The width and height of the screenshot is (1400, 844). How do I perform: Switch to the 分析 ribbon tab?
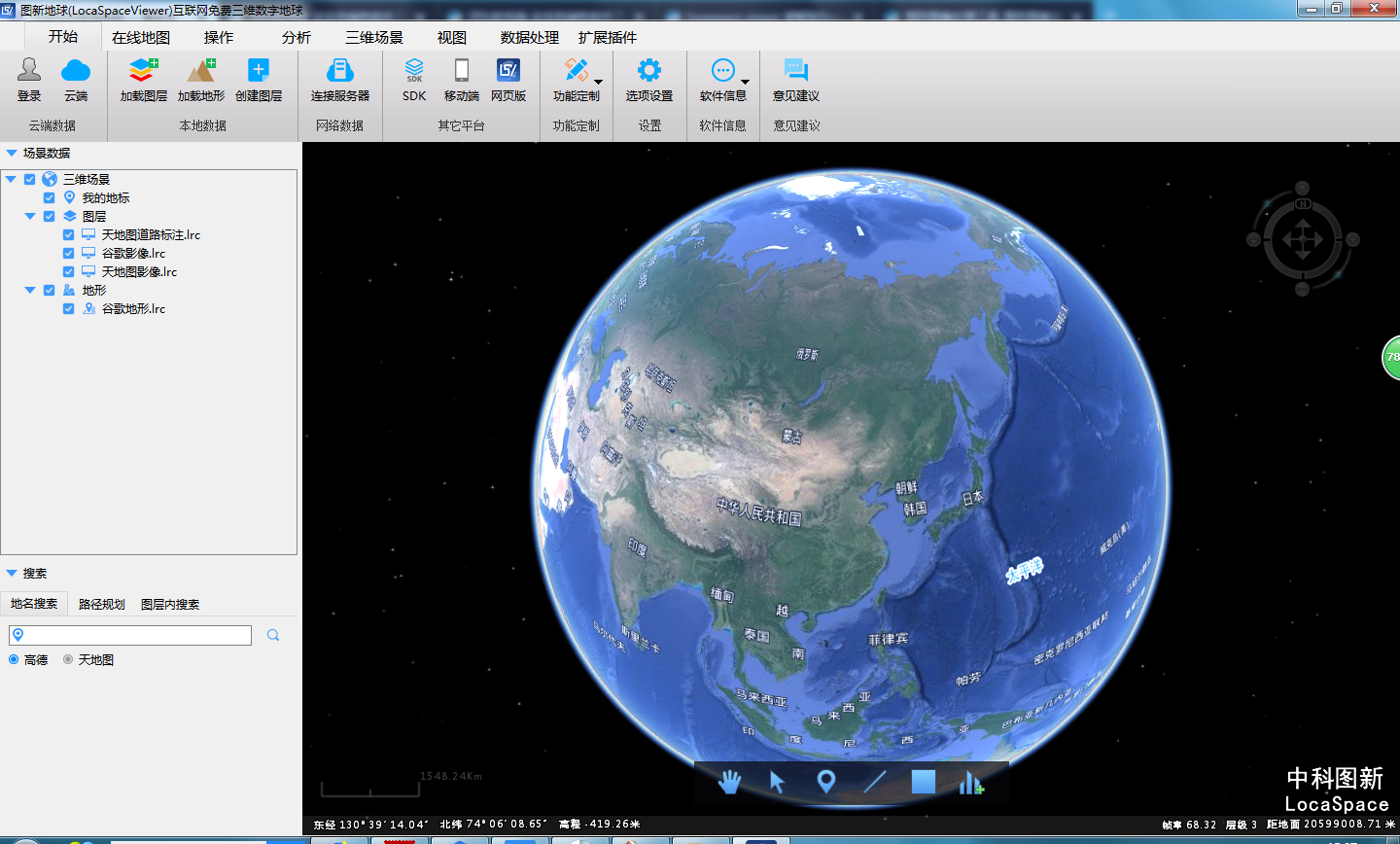click(x=297, y=37)
